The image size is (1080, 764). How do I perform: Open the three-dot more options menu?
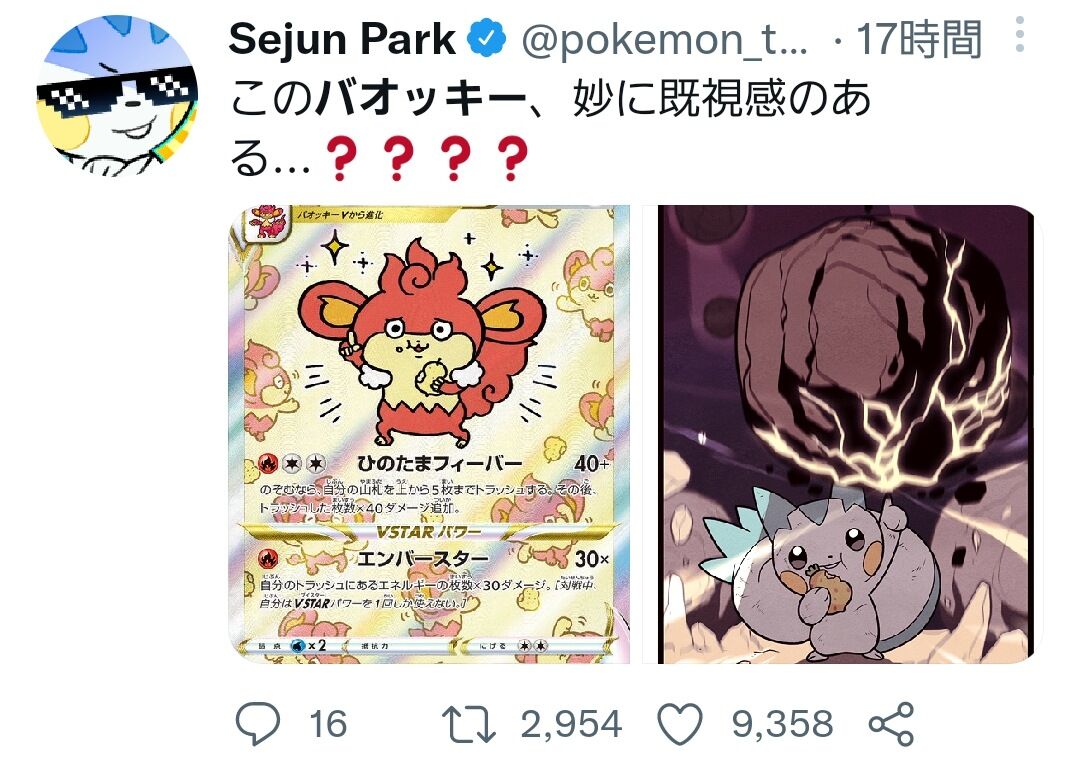coord(1020,34)
